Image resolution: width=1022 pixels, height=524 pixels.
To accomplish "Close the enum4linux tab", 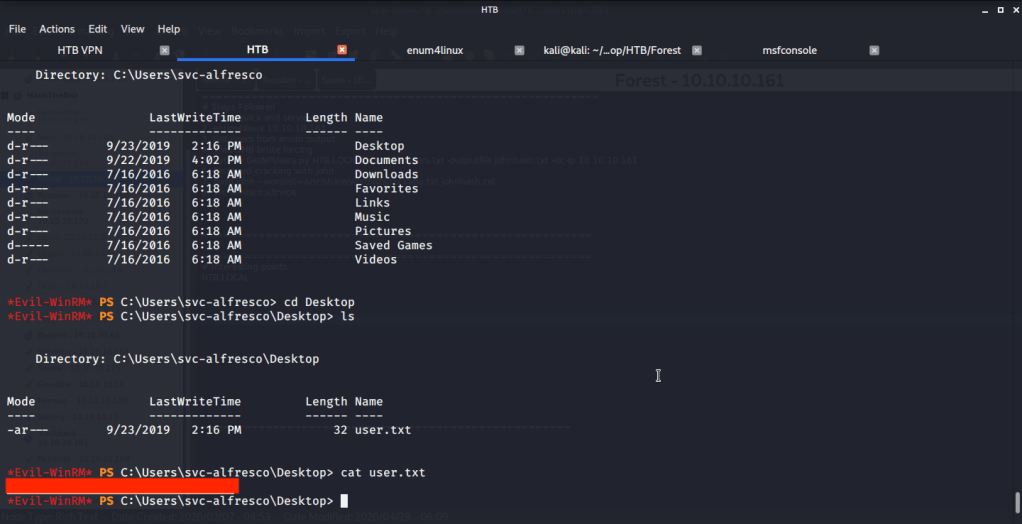I will [519, 50].
